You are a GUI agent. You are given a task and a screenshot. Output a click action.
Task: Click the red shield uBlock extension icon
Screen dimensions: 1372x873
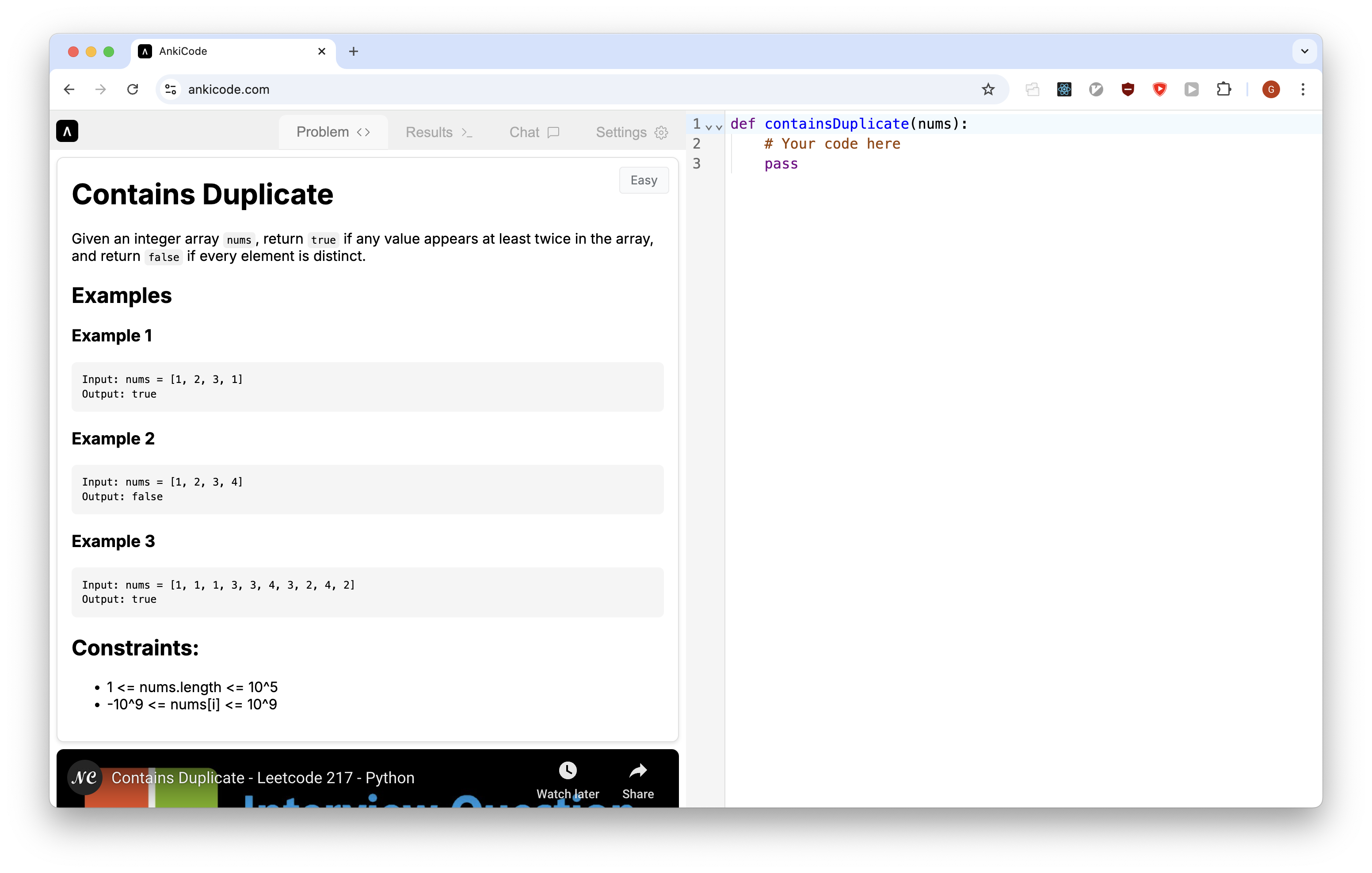(1127, 89)
